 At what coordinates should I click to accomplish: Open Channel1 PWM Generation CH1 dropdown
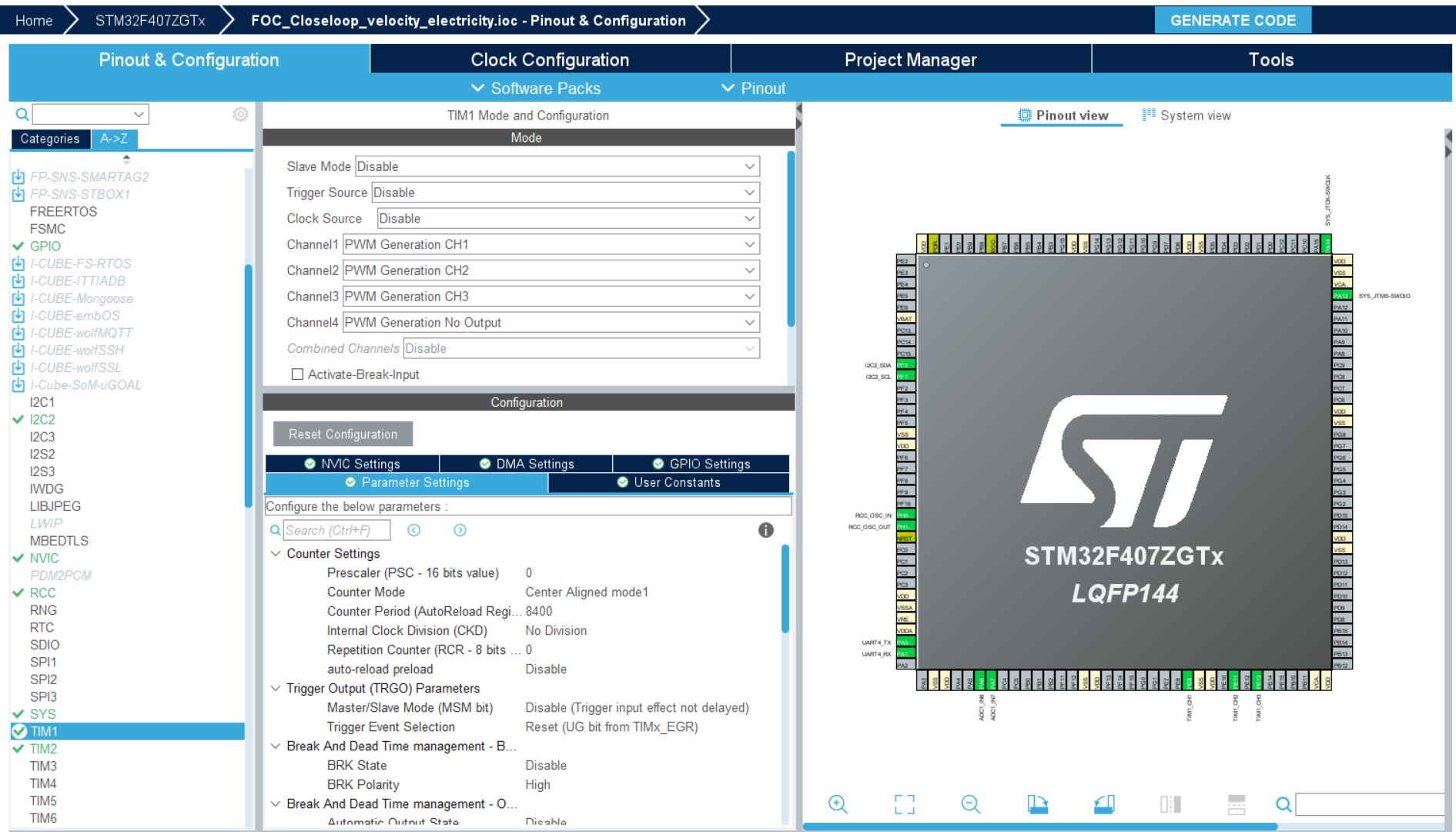pos(551,244)
